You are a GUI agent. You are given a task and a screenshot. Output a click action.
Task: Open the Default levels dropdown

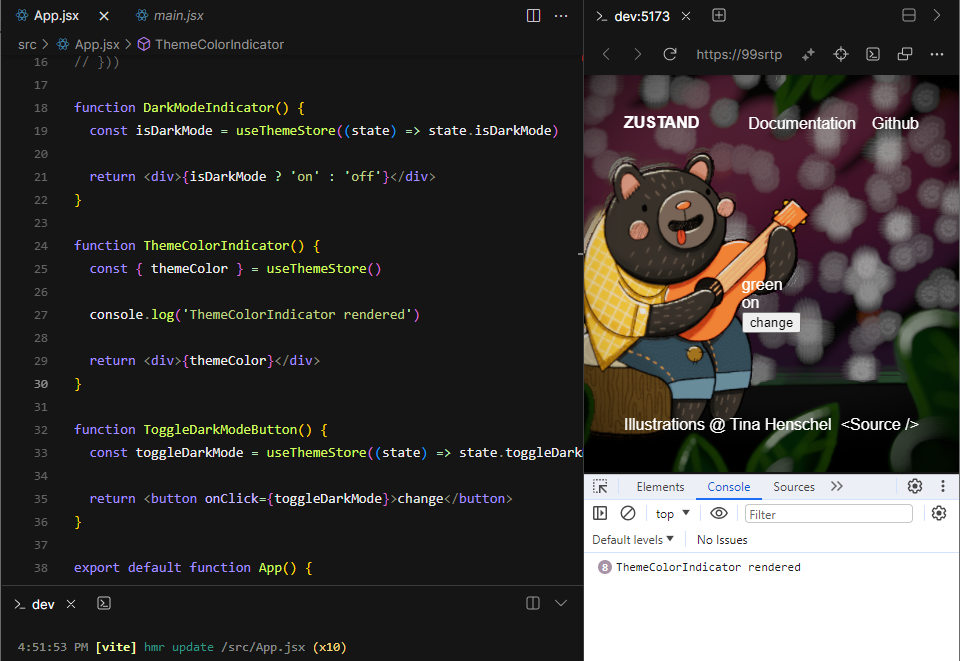632,540
